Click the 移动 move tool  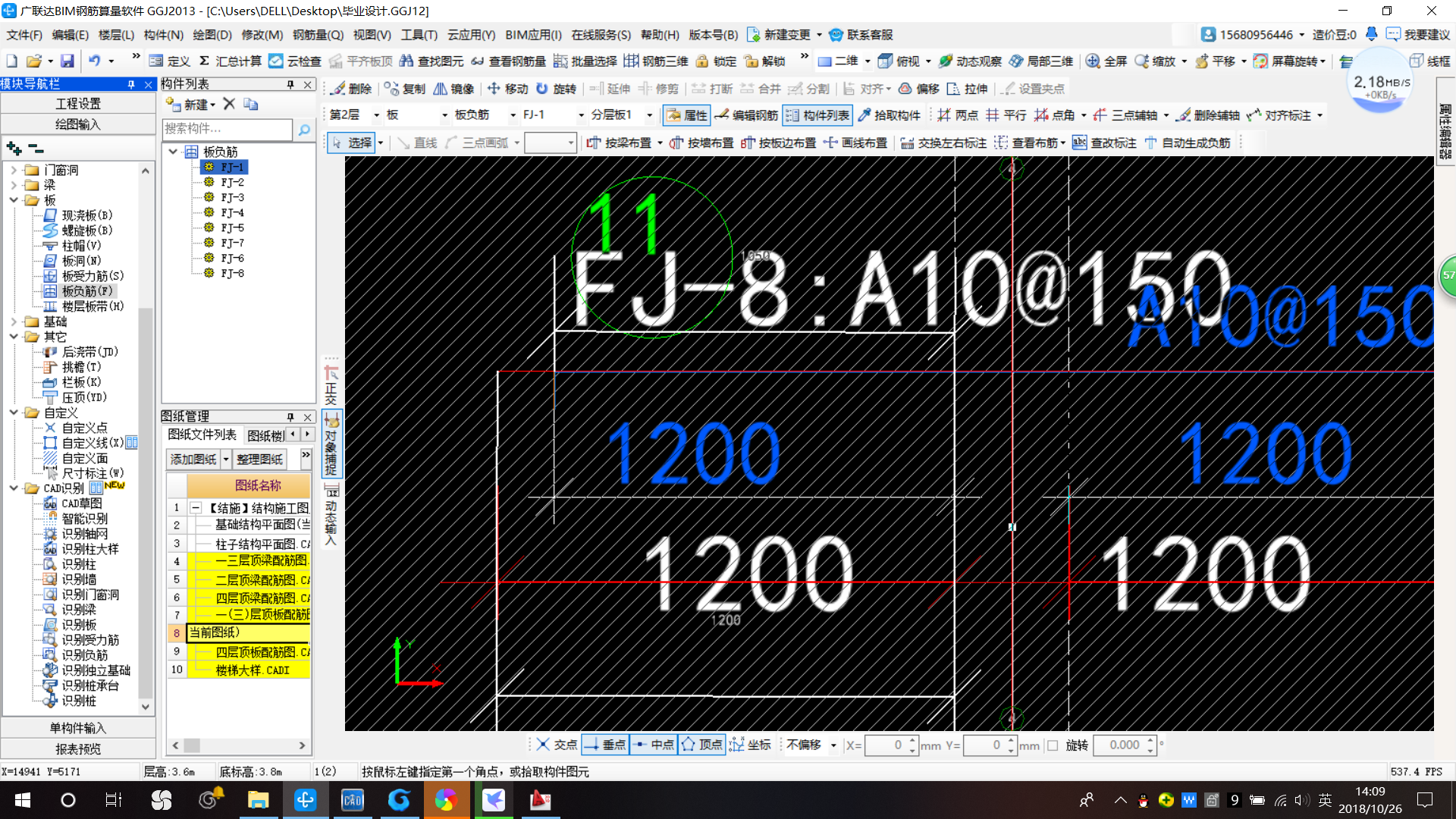click(x=507, y=89)
